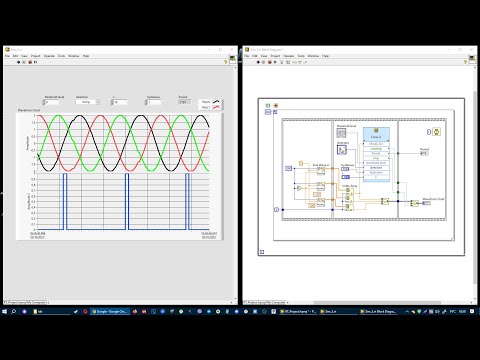Click VI icon pane in front panel window

[x=233, y=59]
